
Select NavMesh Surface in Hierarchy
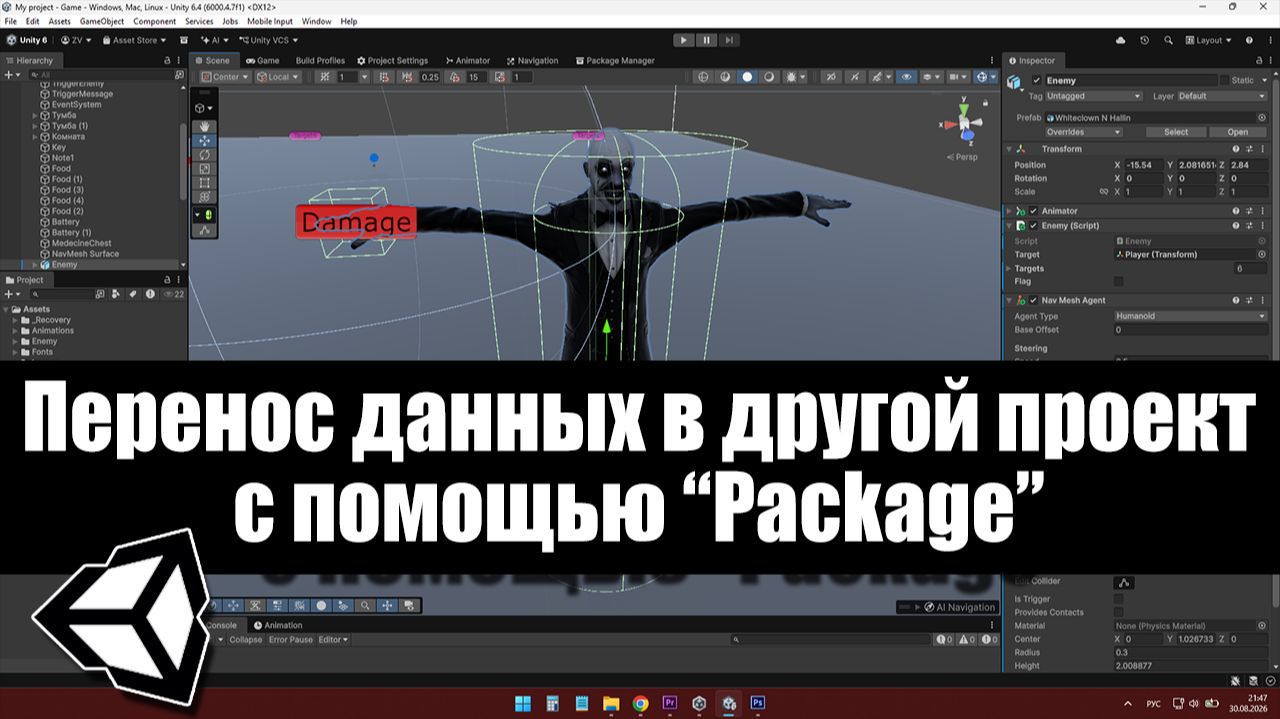click(85, 254)
